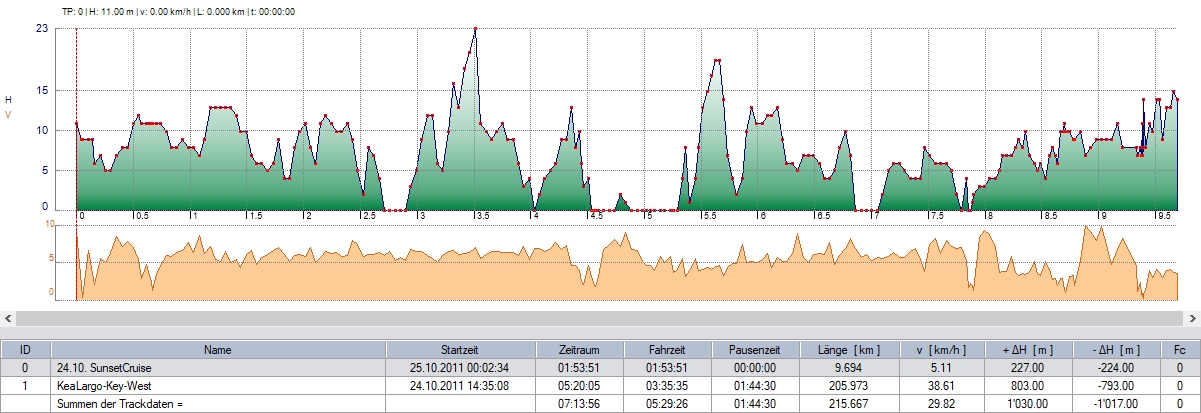Click the scrollbar left arrow under the chart

pyautogui.click(x=8, y=318)
